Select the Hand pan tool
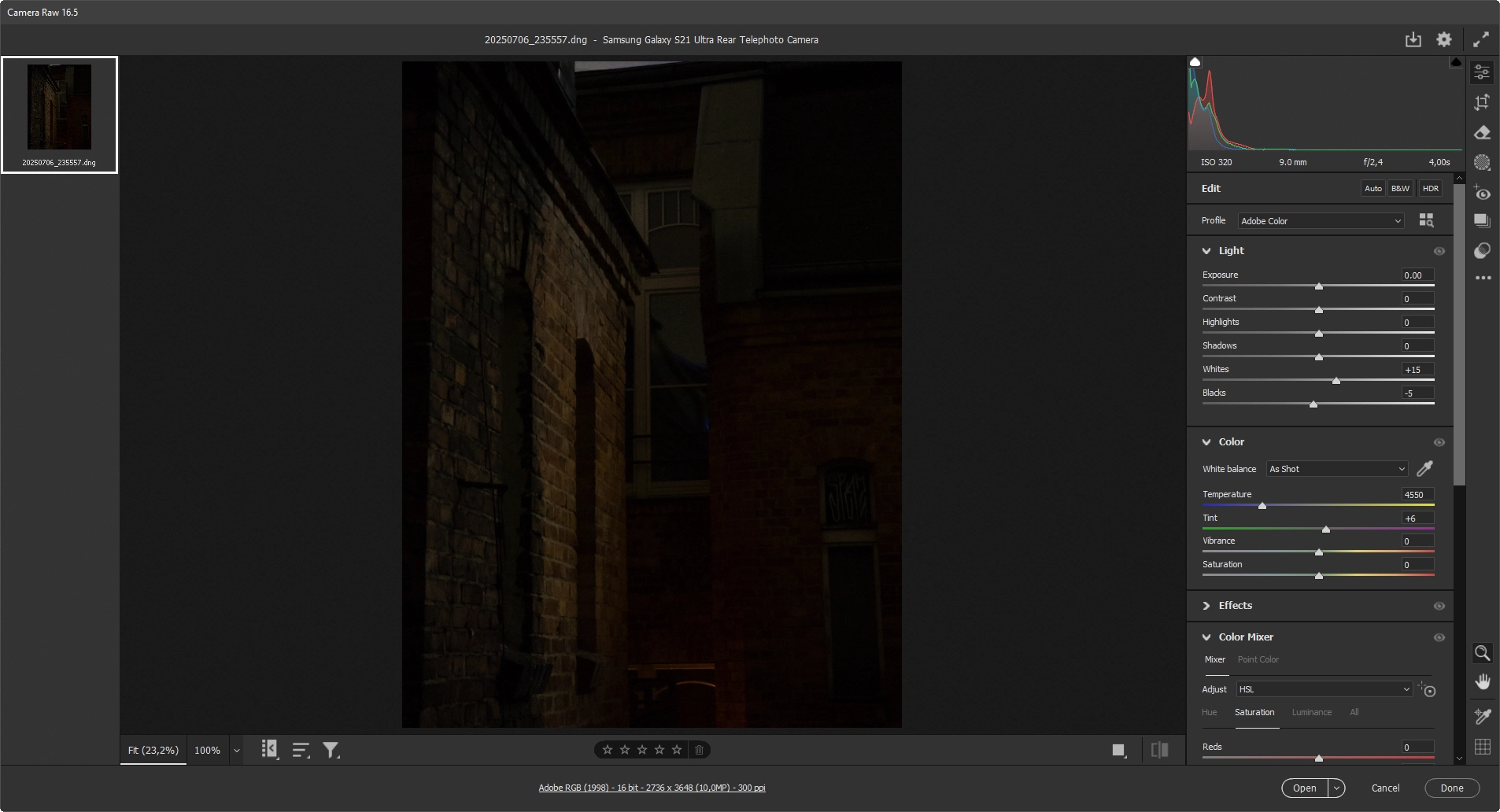The height and width of the screenshot is (812, 1500). coord(1482,682)
